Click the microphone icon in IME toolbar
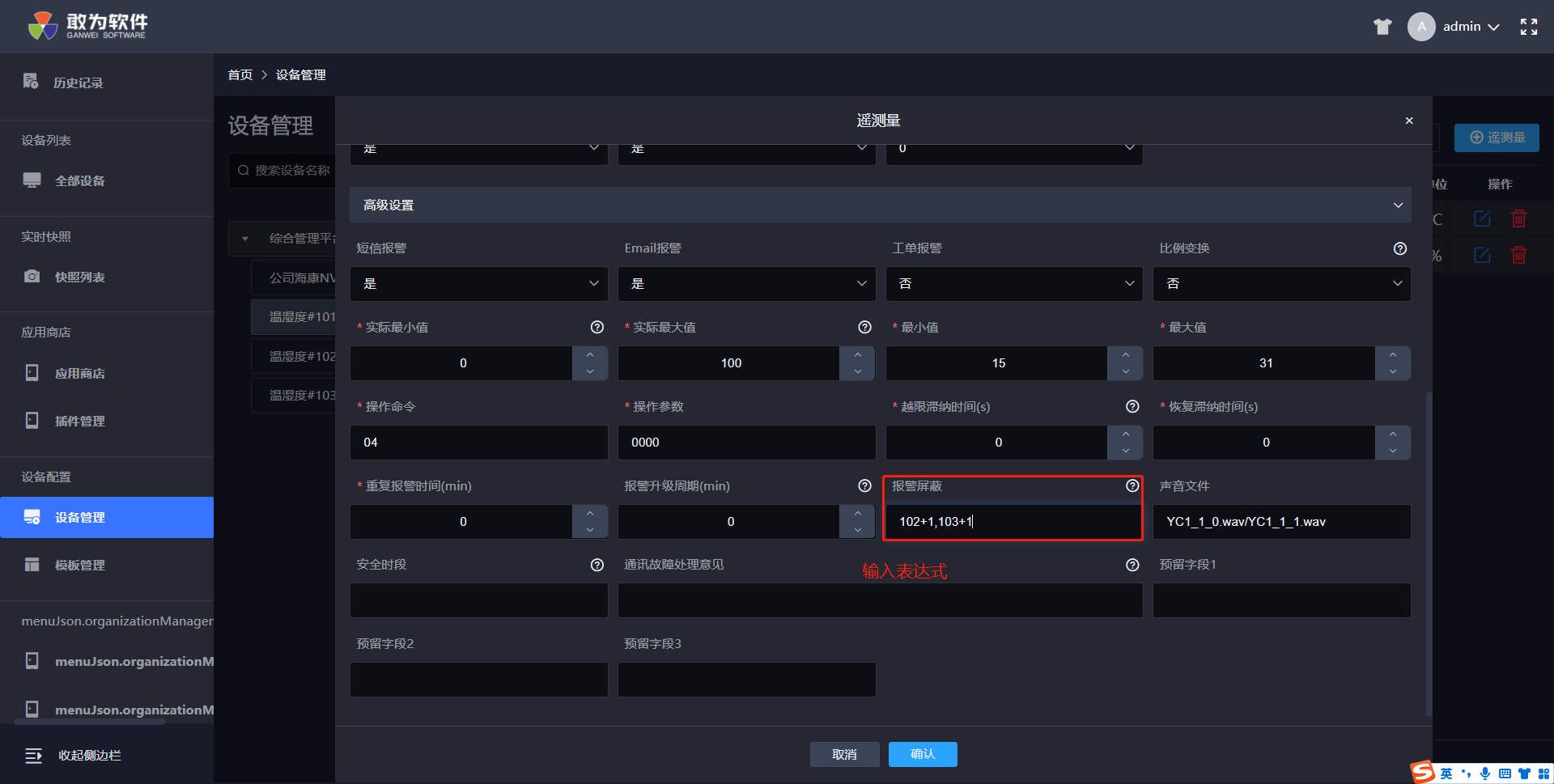This screenshot has height=784, width=1554. [x=1485, y=773]
